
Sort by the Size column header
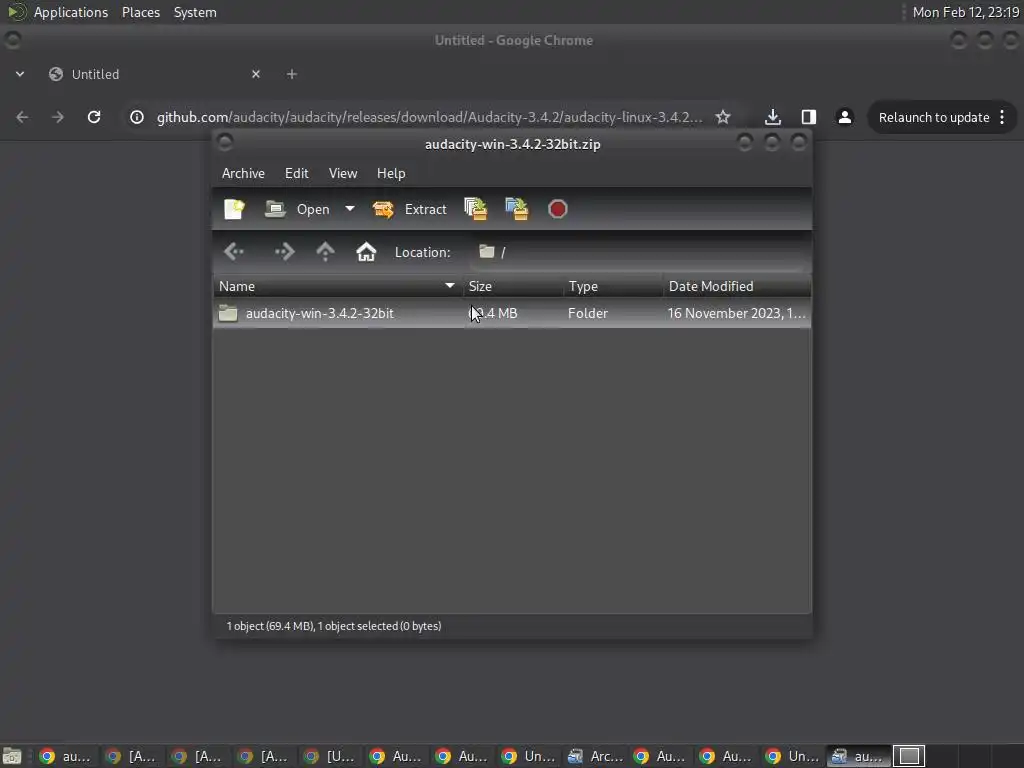click(x=513, y=286)
